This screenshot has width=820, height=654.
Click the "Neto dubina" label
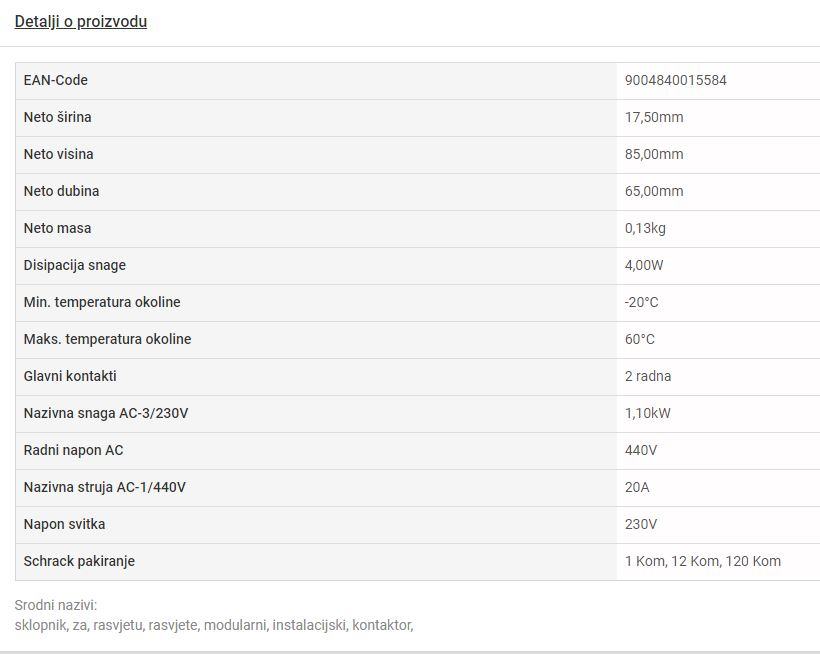(61, 191)
